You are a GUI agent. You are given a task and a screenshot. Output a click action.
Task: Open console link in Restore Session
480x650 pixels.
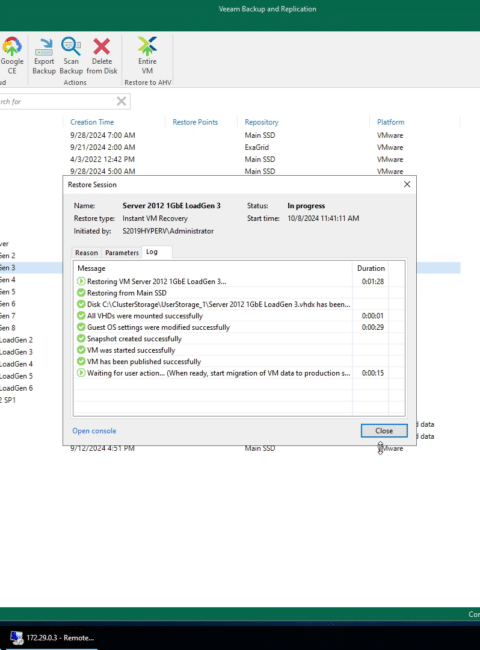point(94,431)
